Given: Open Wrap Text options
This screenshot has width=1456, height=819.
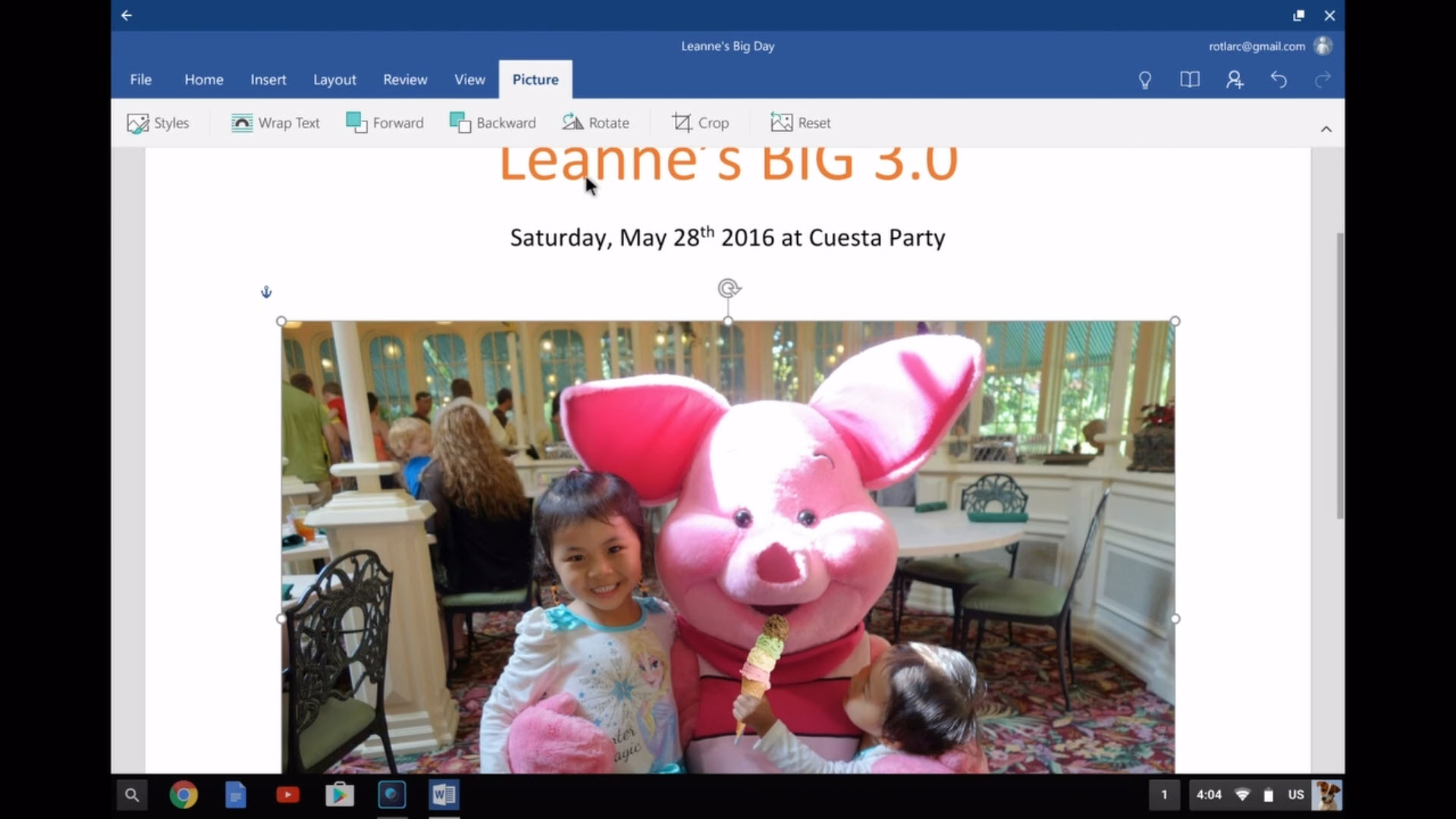Looking at the screenshot, I should [275, 123].
